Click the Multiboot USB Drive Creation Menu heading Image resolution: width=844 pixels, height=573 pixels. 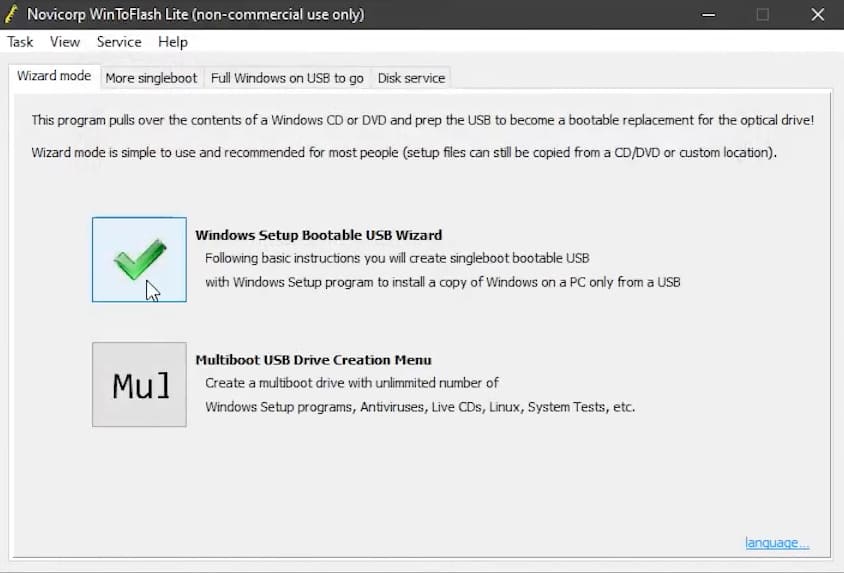pos(313,360)
